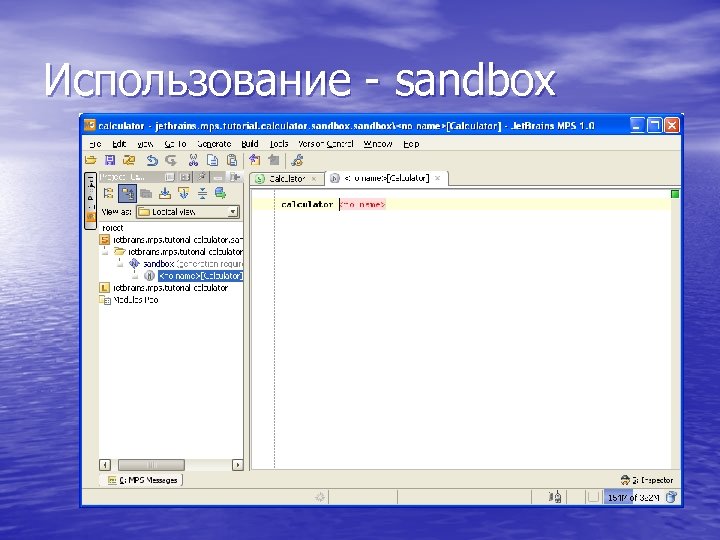
Task: Minimize the Project tool window
Action: coord(218,177)
